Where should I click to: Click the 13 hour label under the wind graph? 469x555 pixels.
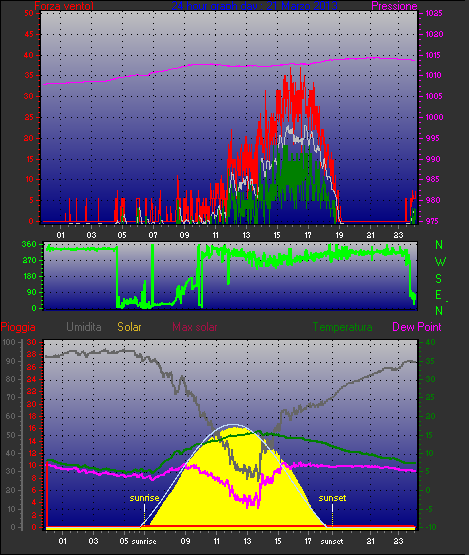[246, 235]
